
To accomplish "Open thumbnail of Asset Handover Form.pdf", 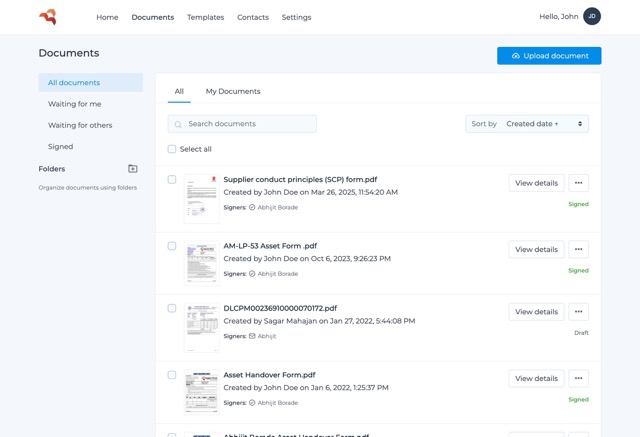I will (202, 392).
